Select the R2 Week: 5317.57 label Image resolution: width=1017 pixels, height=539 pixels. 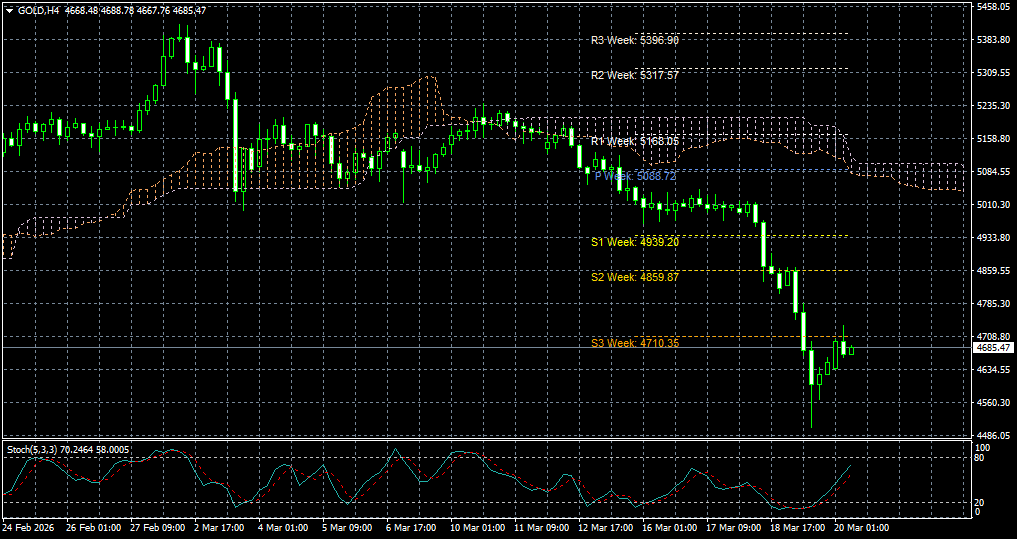coord(635,75)
